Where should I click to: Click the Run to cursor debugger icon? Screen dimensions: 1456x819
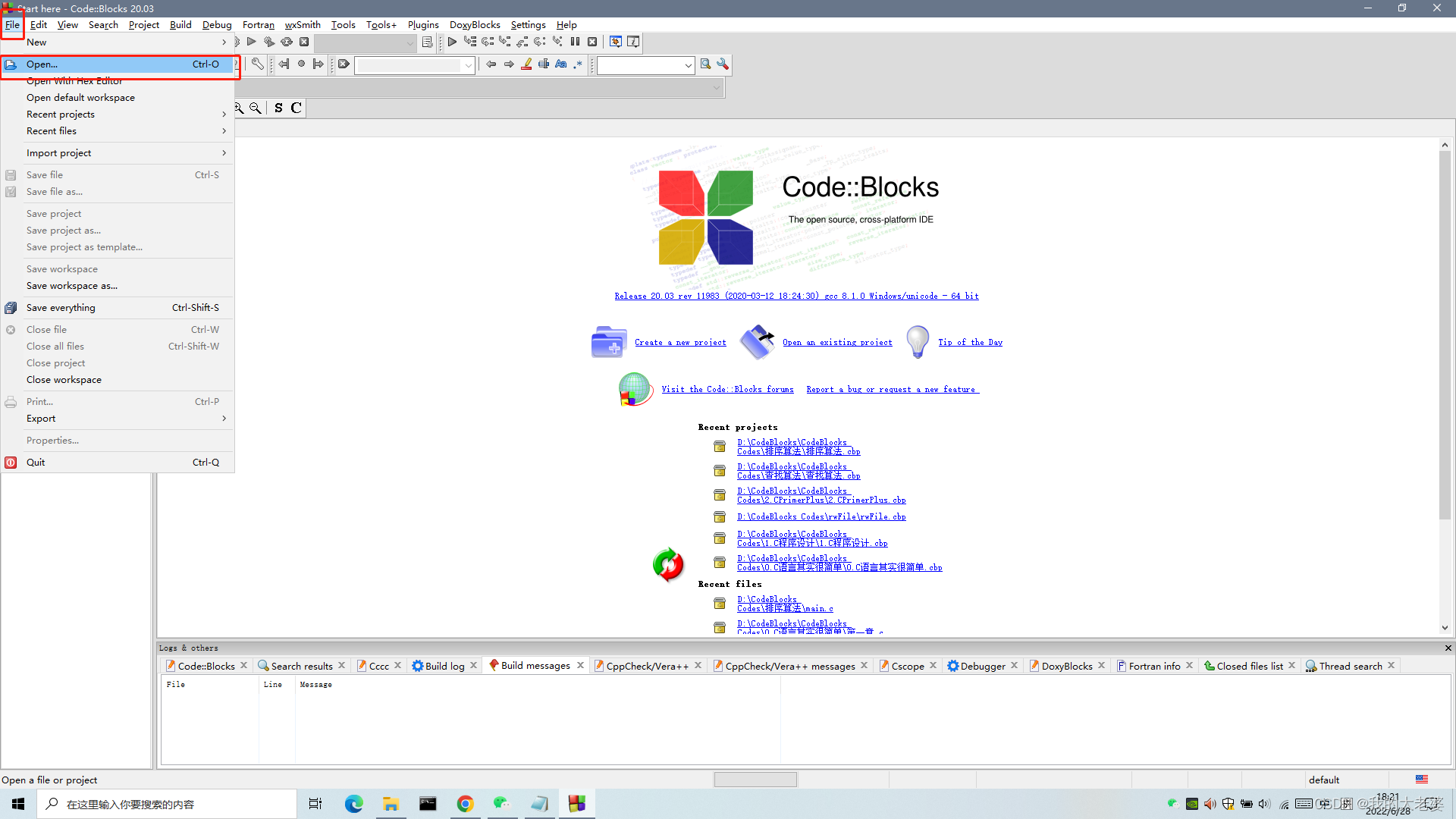471,42
